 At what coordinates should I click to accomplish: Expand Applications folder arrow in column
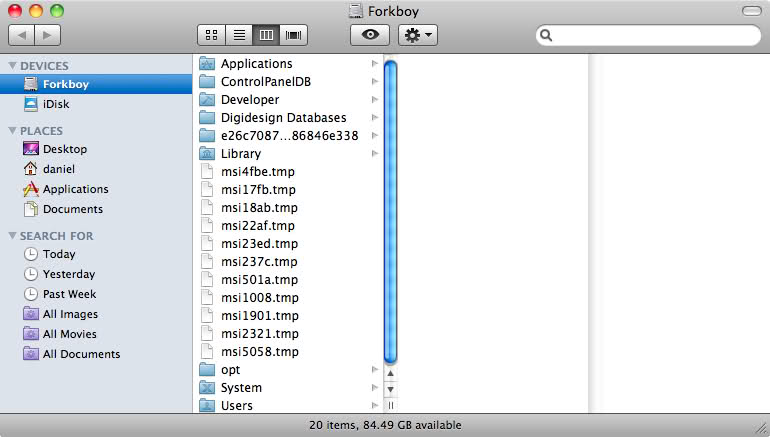[375, 63]
